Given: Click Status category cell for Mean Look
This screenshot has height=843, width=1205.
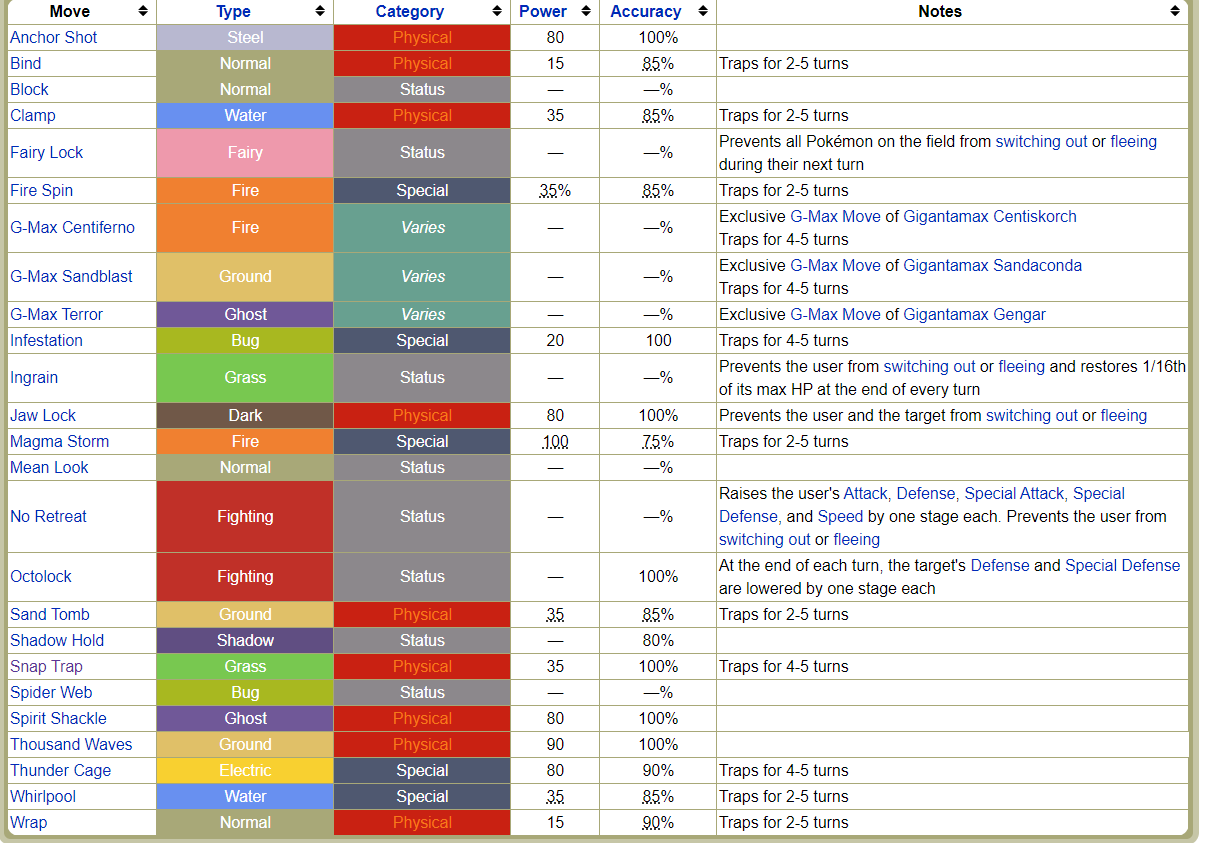Looking at the screenshot, I should click(x=422, y=467).
